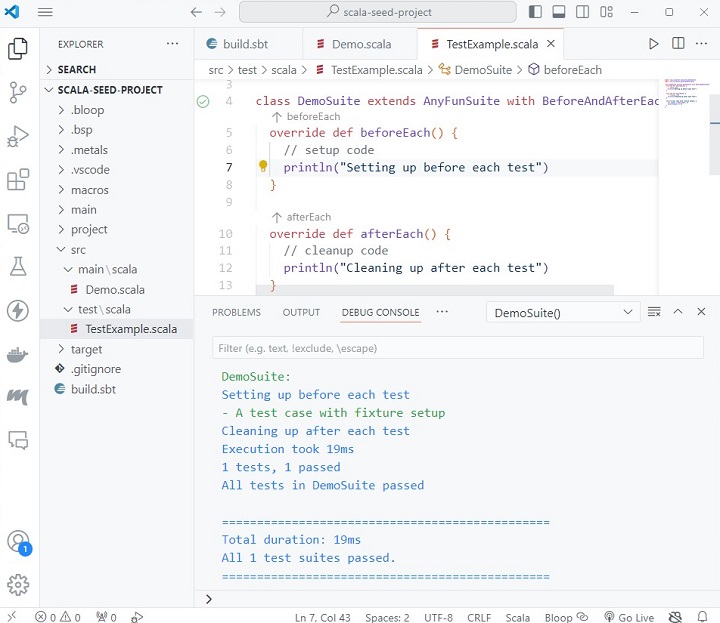720x623 pixels.
Task: Open the Source Control view
Action: tap(18, 92)
